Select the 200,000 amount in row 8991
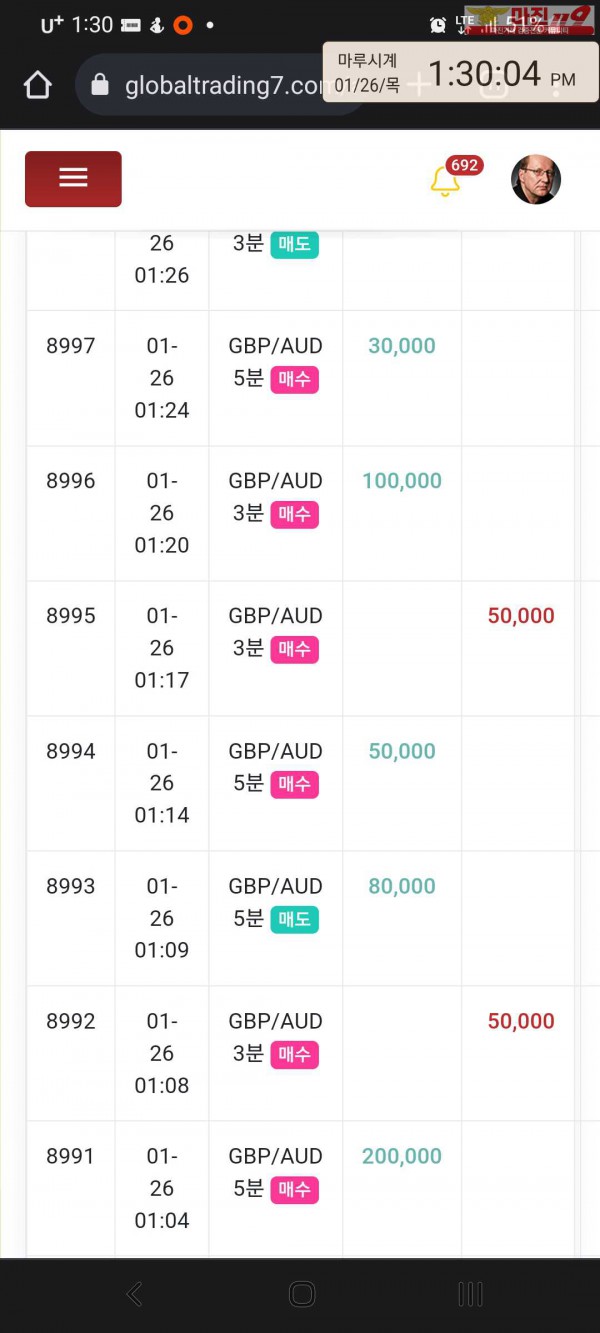Screen dimensions: 600x1333 tap(402, 1156)
